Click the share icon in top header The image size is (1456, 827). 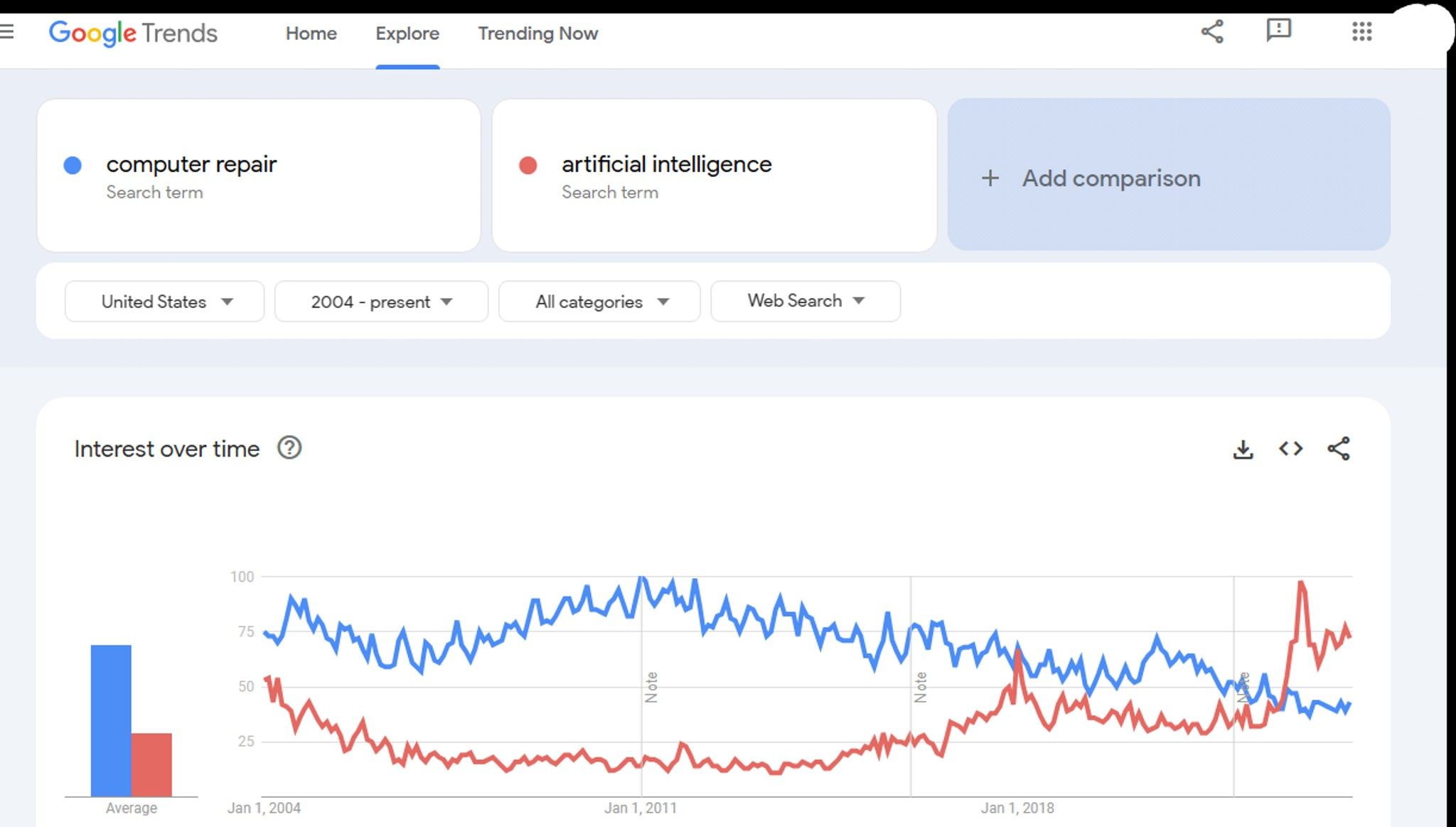[1212, 31]
